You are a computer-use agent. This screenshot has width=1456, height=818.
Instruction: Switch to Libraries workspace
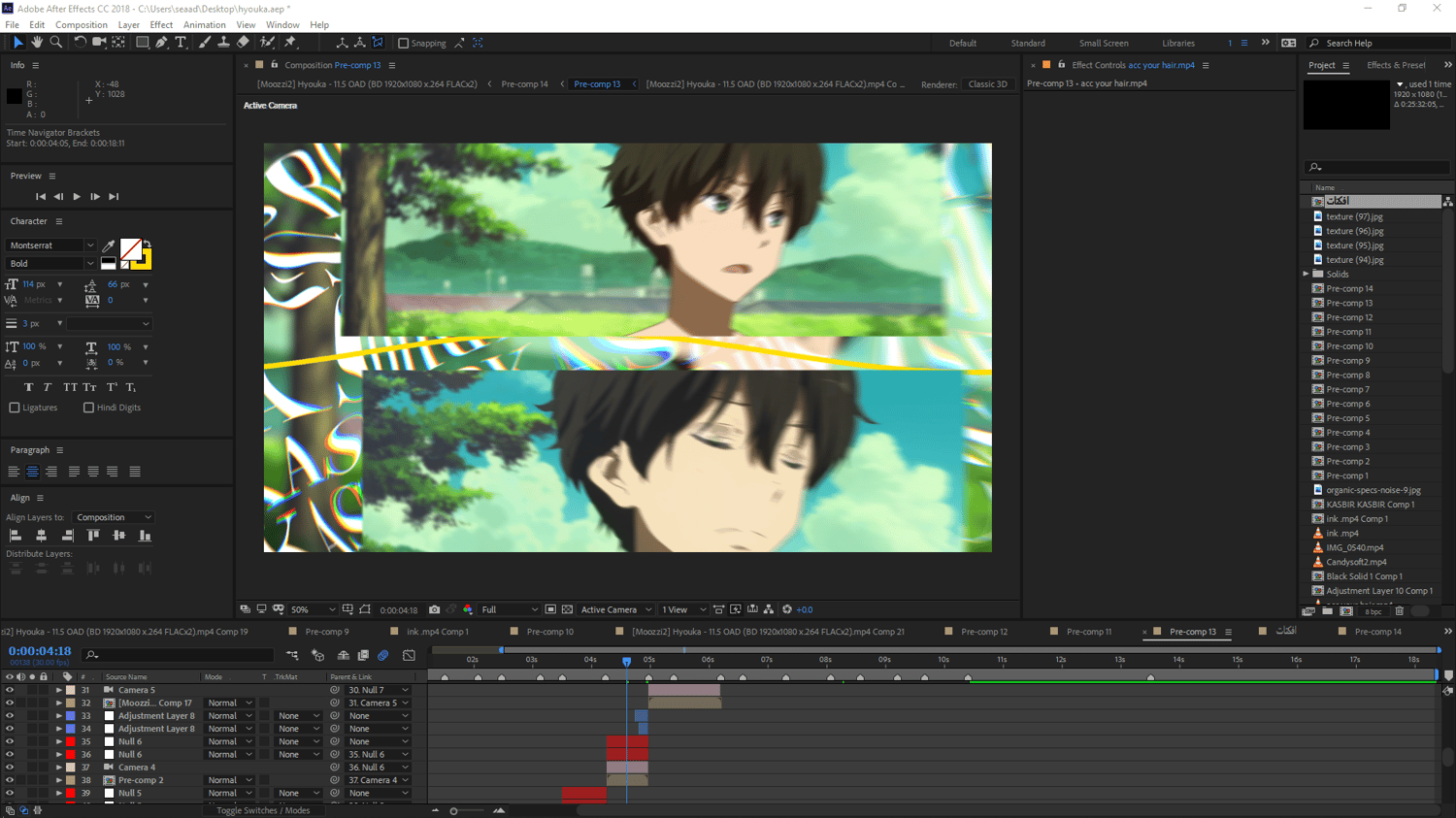(1178, 43)
